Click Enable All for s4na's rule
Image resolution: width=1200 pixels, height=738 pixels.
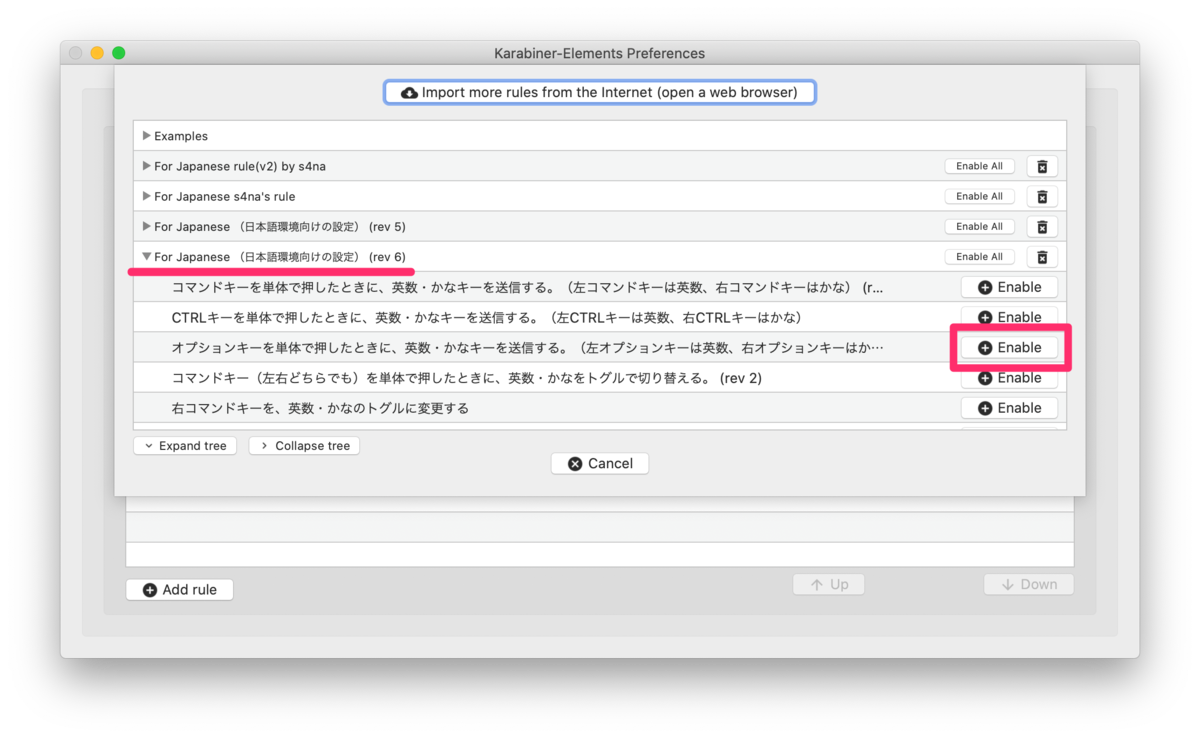pos(979,196)
